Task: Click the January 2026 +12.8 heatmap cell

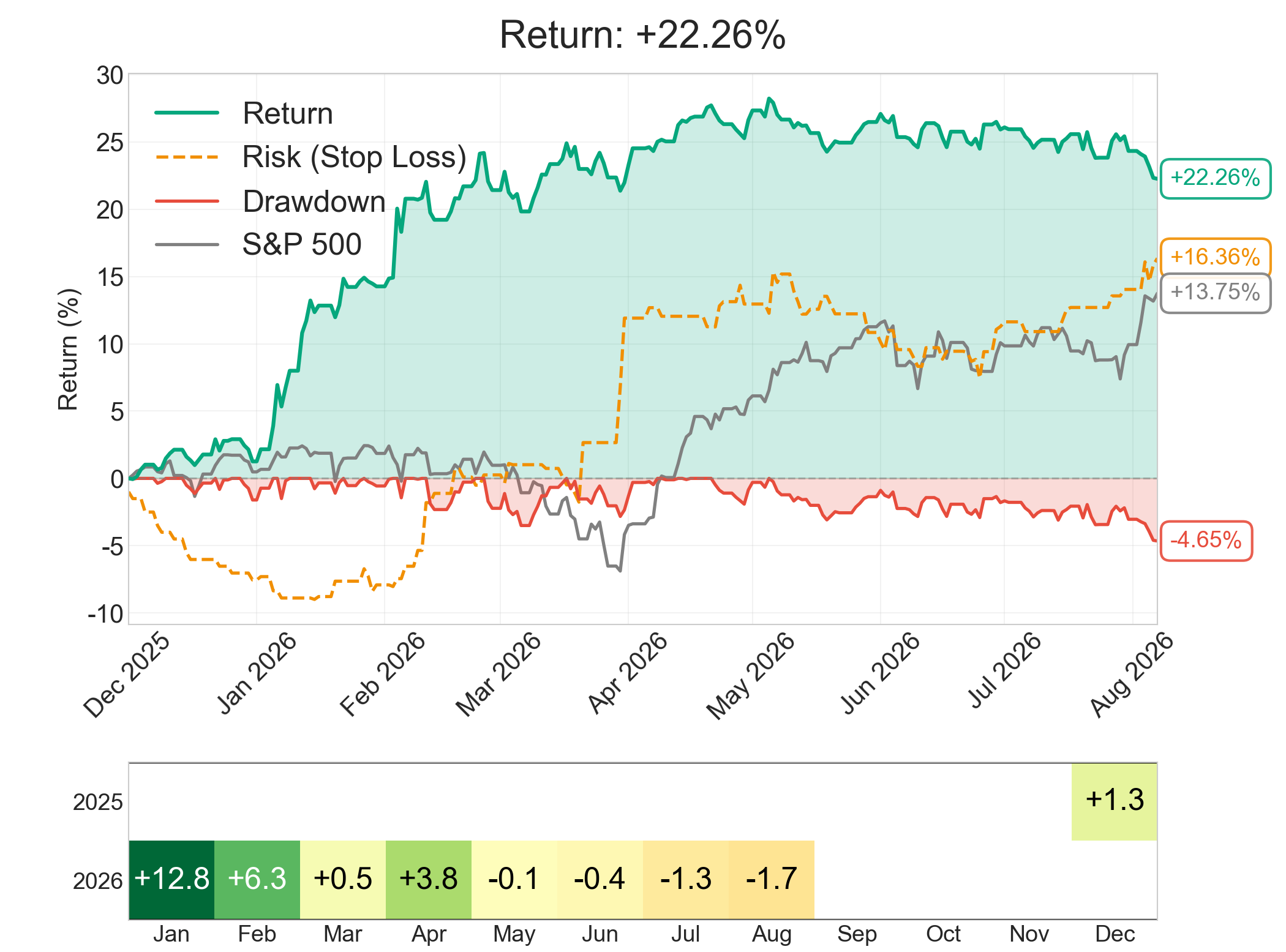Action: point(171,879)
